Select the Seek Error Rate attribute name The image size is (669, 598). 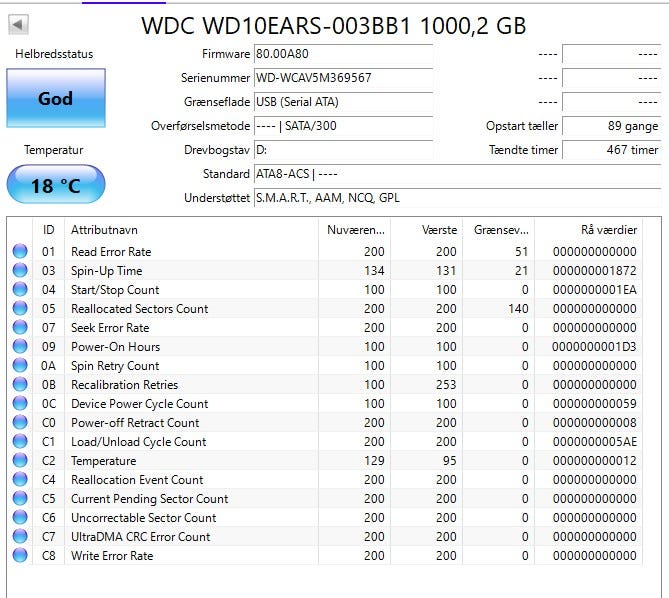110,328
